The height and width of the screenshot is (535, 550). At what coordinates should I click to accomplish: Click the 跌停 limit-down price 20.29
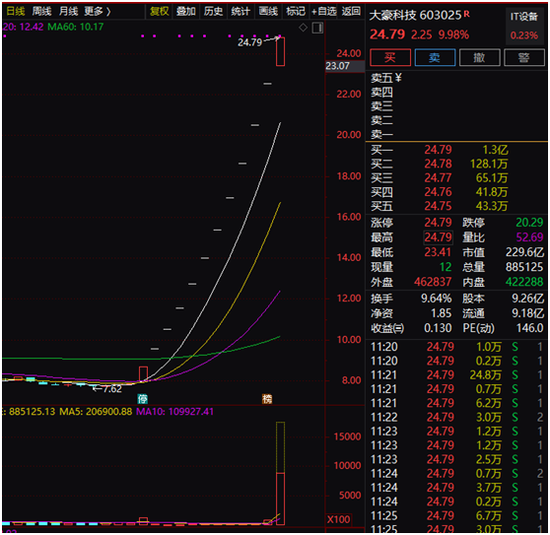pyautogui.click(x=529, y=222)
